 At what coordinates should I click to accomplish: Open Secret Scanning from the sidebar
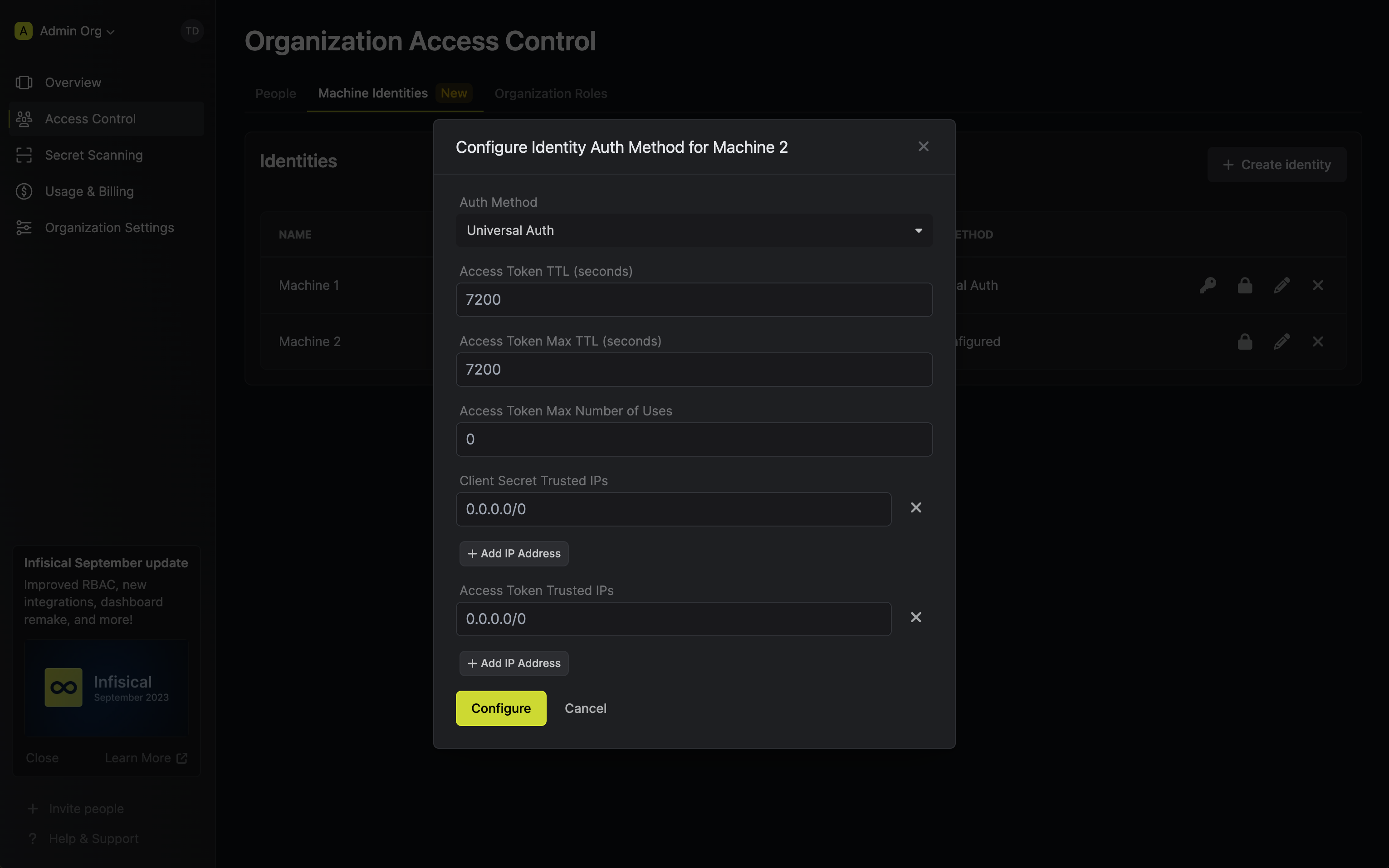pyautogui.click(x=93, y=155)
